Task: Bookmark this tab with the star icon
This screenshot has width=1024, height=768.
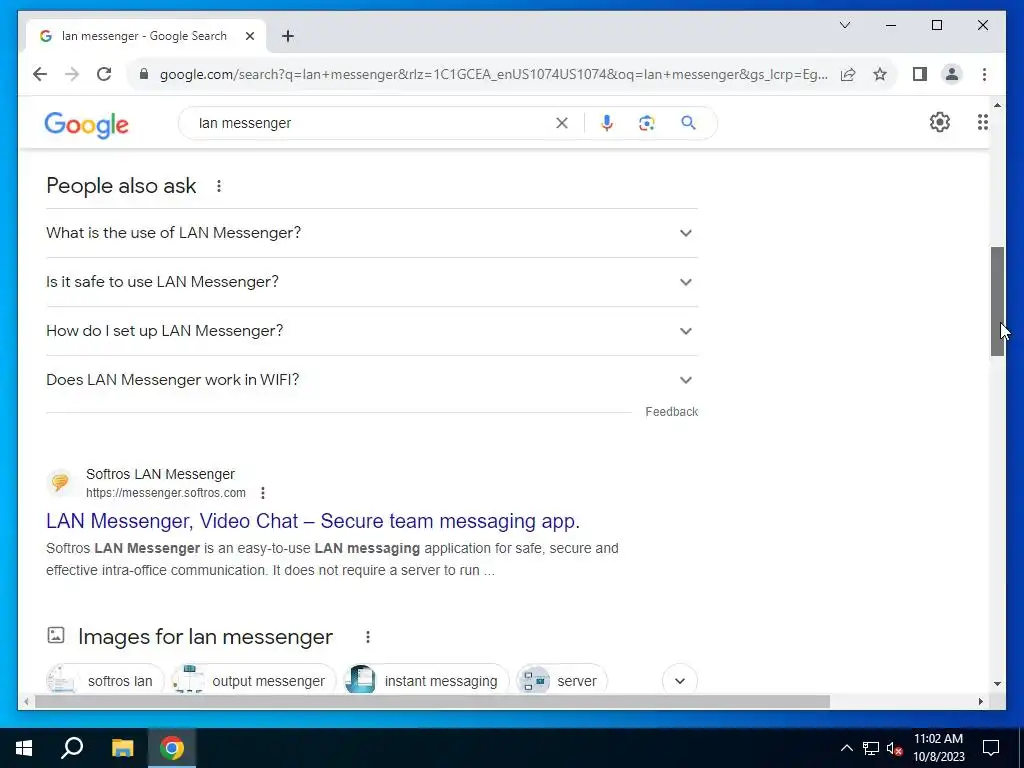Action: (x=880, y=74)
